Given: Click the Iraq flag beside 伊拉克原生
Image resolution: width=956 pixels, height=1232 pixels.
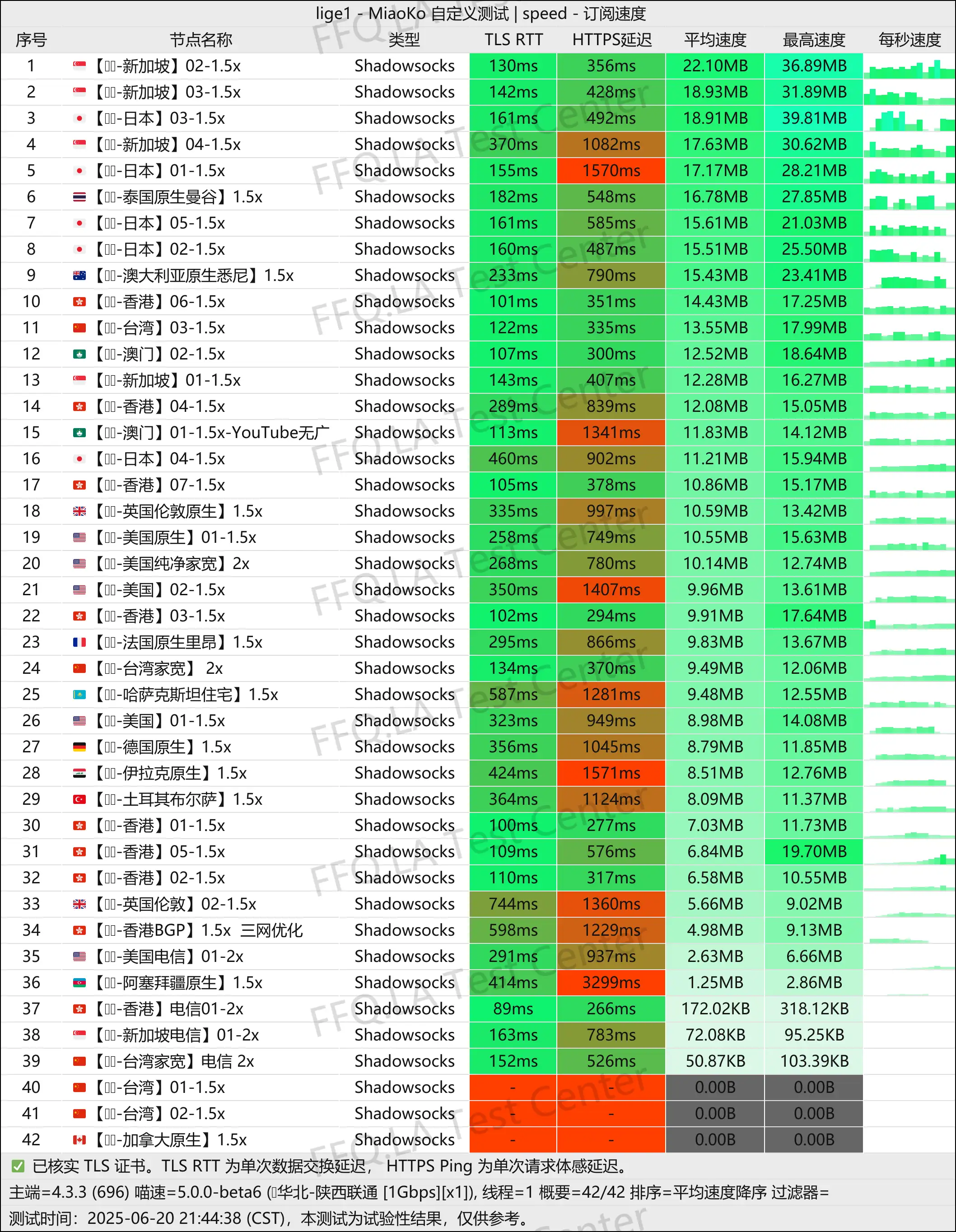Looking at the screenshot, I should (x=79, y=773).
